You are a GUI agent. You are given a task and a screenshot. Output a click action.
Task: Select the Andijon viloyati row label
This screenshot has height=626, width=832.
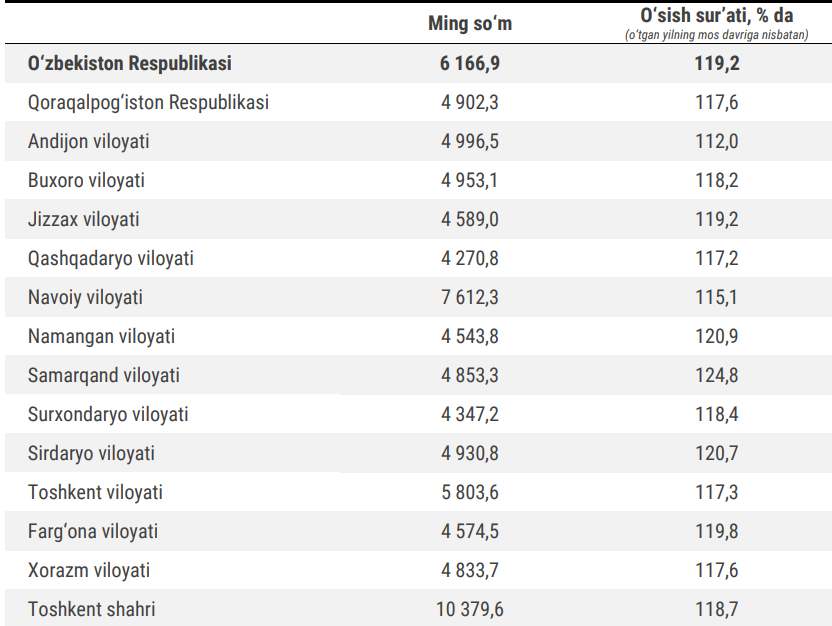[89, 141]
